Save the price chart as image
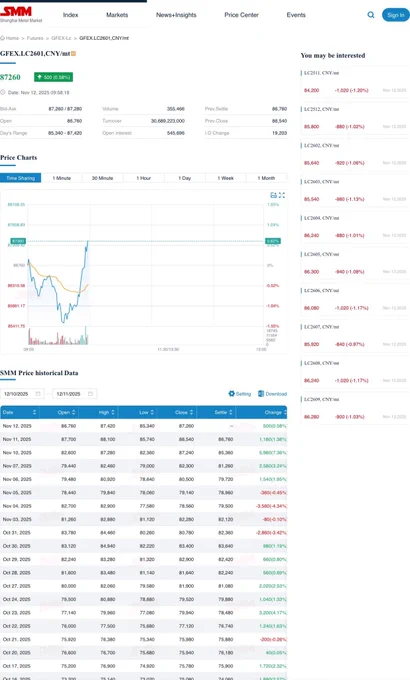410x680 pixels. coord(273,195)
